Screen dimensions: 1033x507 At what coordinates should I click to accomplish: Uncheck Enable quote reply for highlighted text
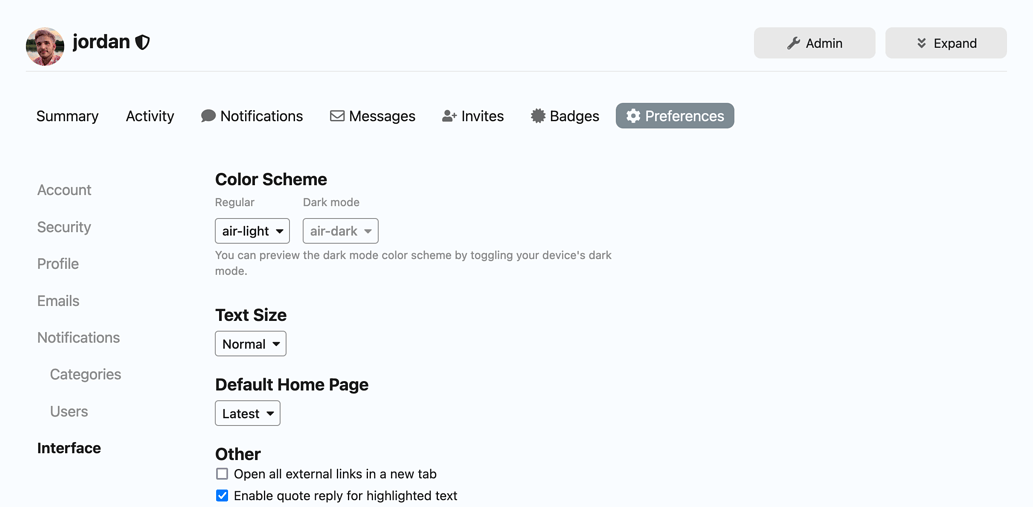[222, 496]
